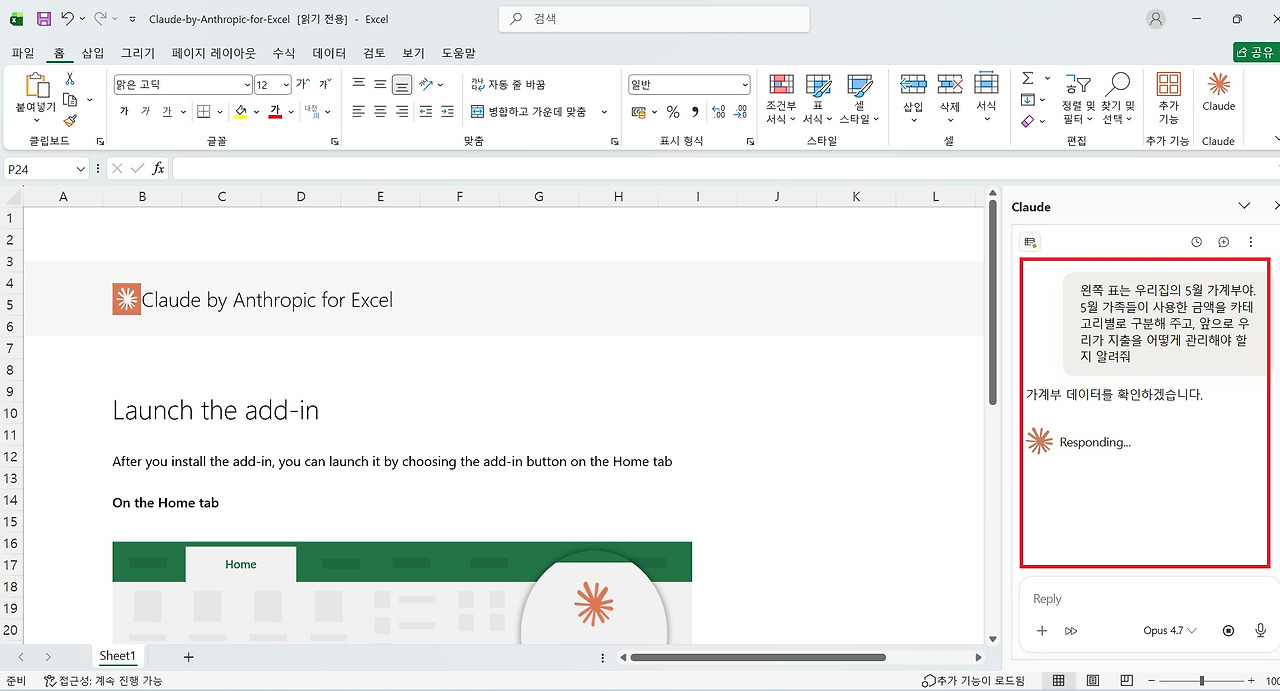
Task: Click the increase decimal icon
Action: 718,112
